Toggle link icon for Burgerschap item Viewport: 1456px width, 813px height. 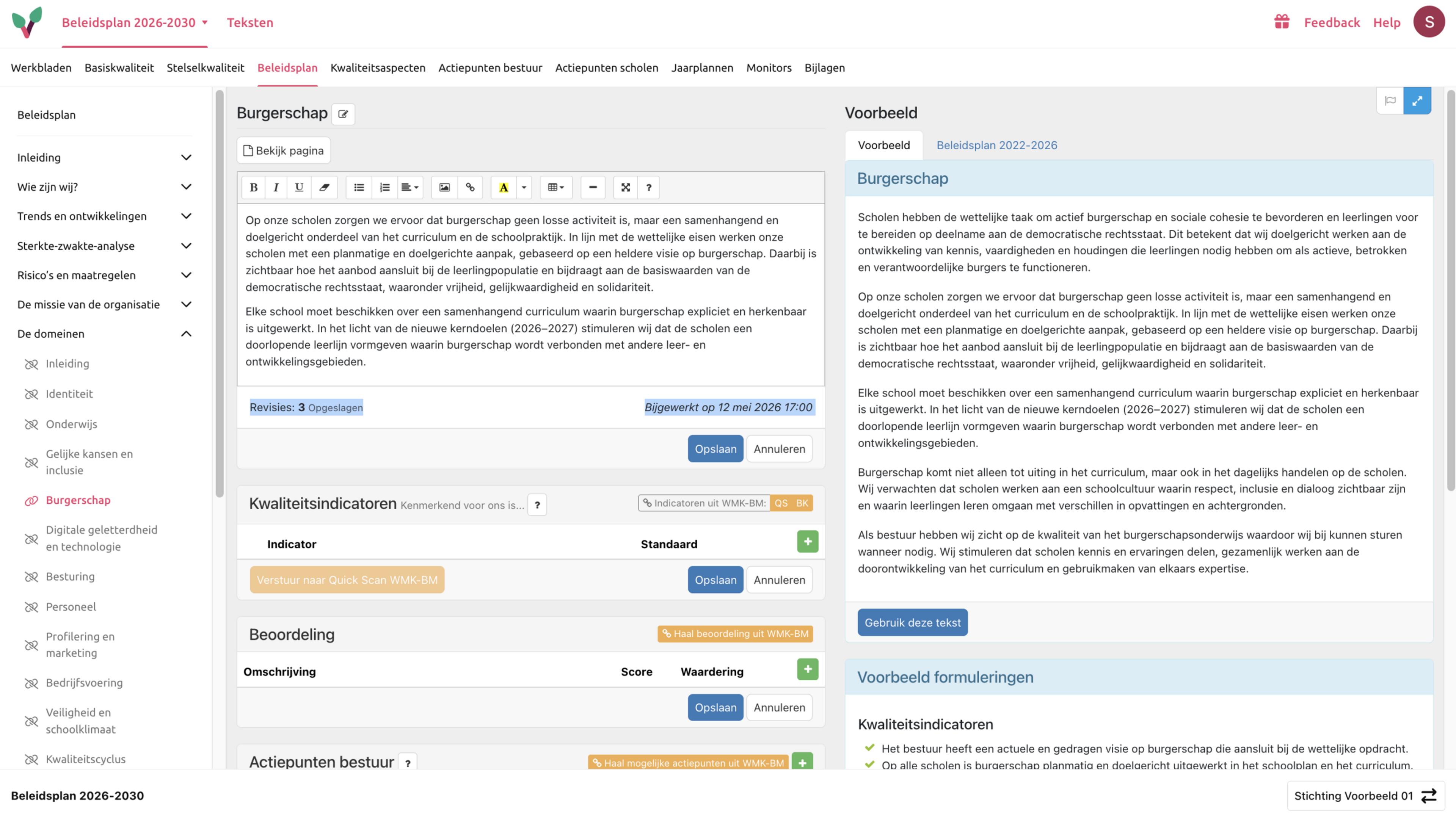pos(31,501)
